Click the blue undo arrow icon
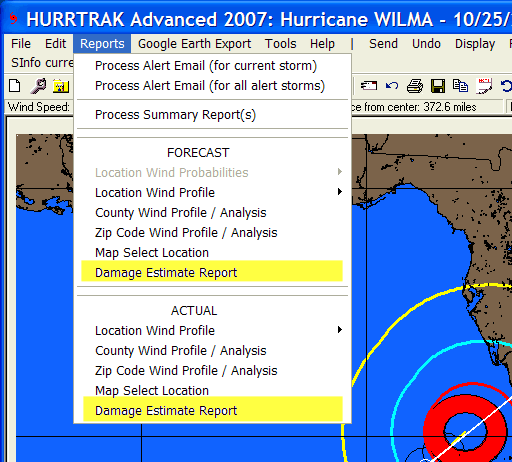This screenshot has height=462, width=512. point(392,86)
